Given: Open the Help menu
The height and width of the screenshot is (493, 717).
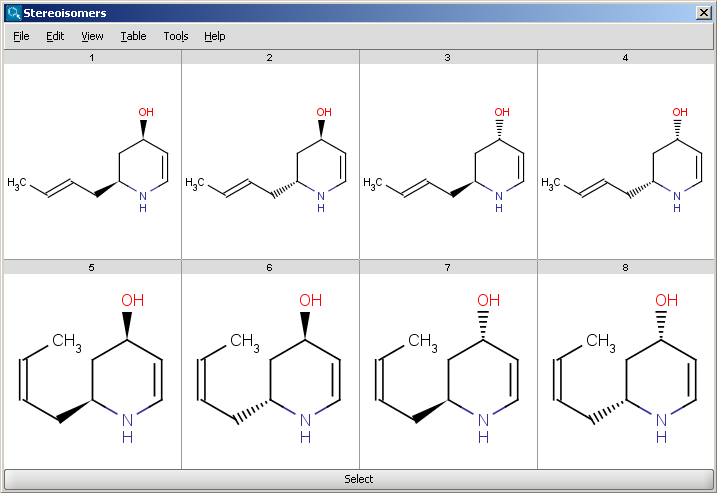Looking at the screenshot, I should (x=215, y=36).
